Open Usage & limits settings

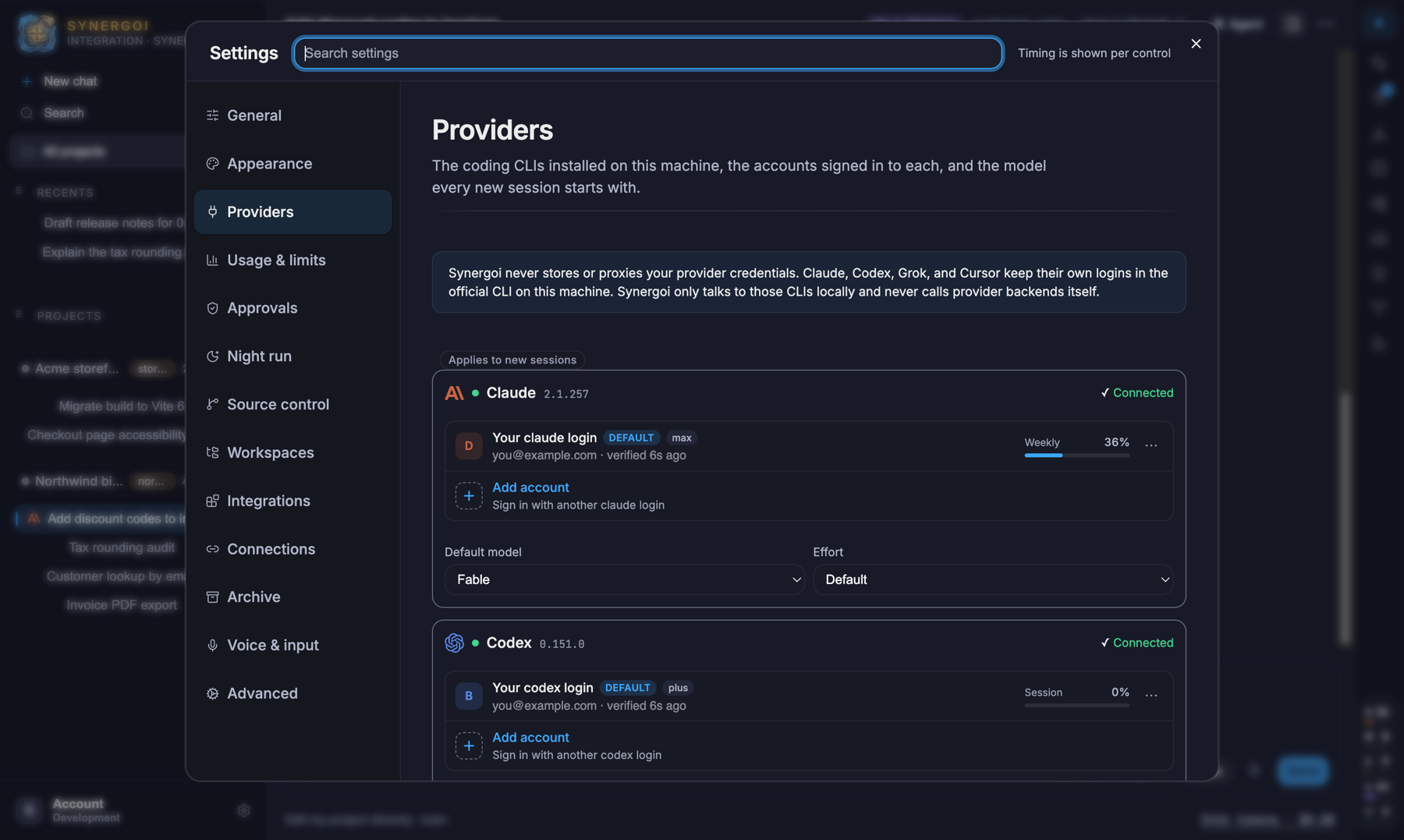click(292, 261)
